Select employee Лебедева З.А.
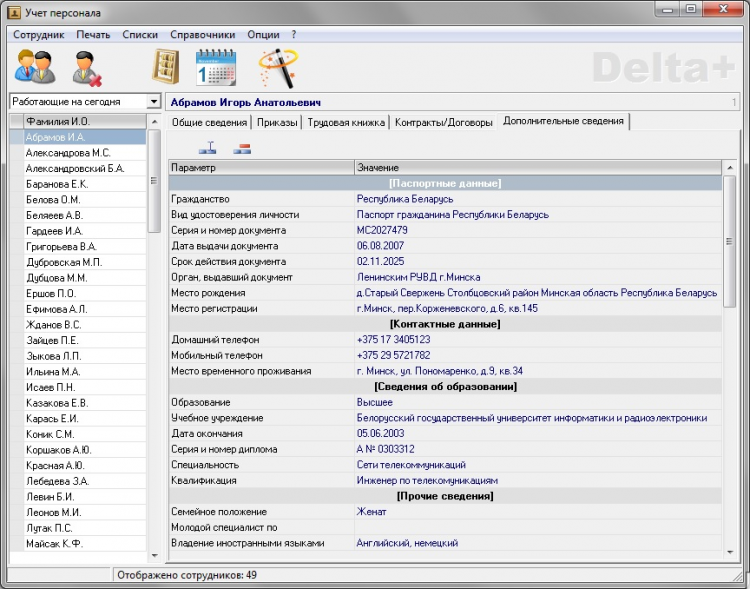This screenshot has width=750, height=589. [x=85, y=481]
